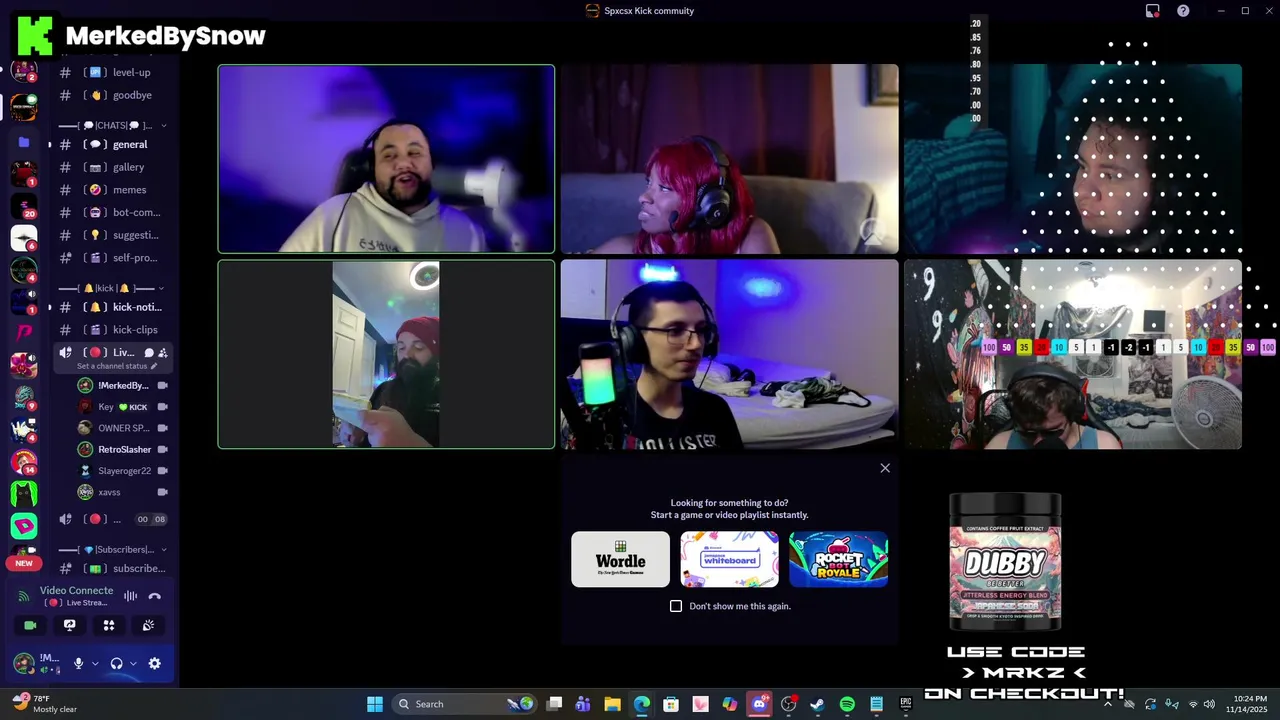Show hidden icons in system tray

coord(1107,704)
